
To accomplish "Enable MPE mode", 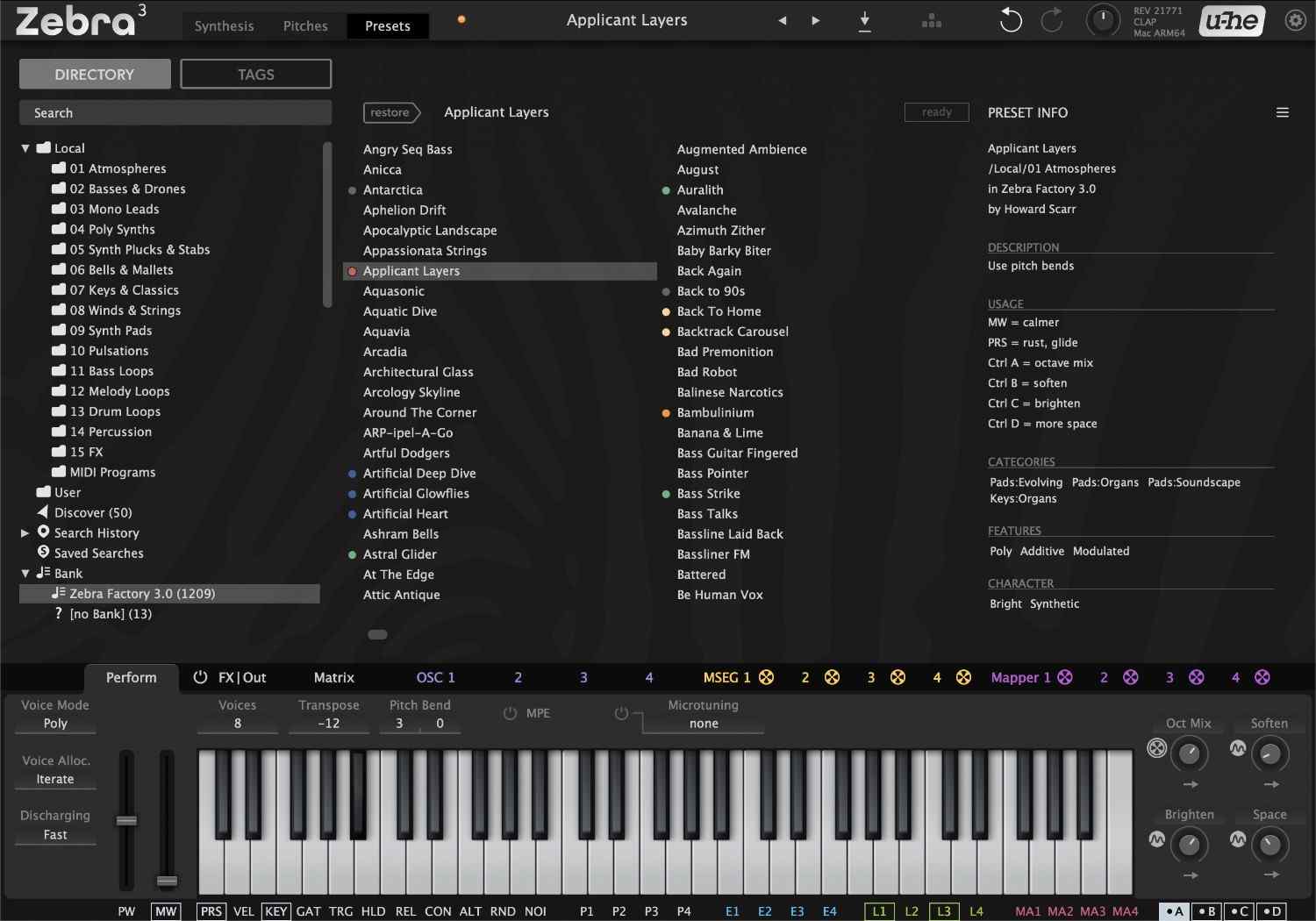I will [x=511, y=713].
